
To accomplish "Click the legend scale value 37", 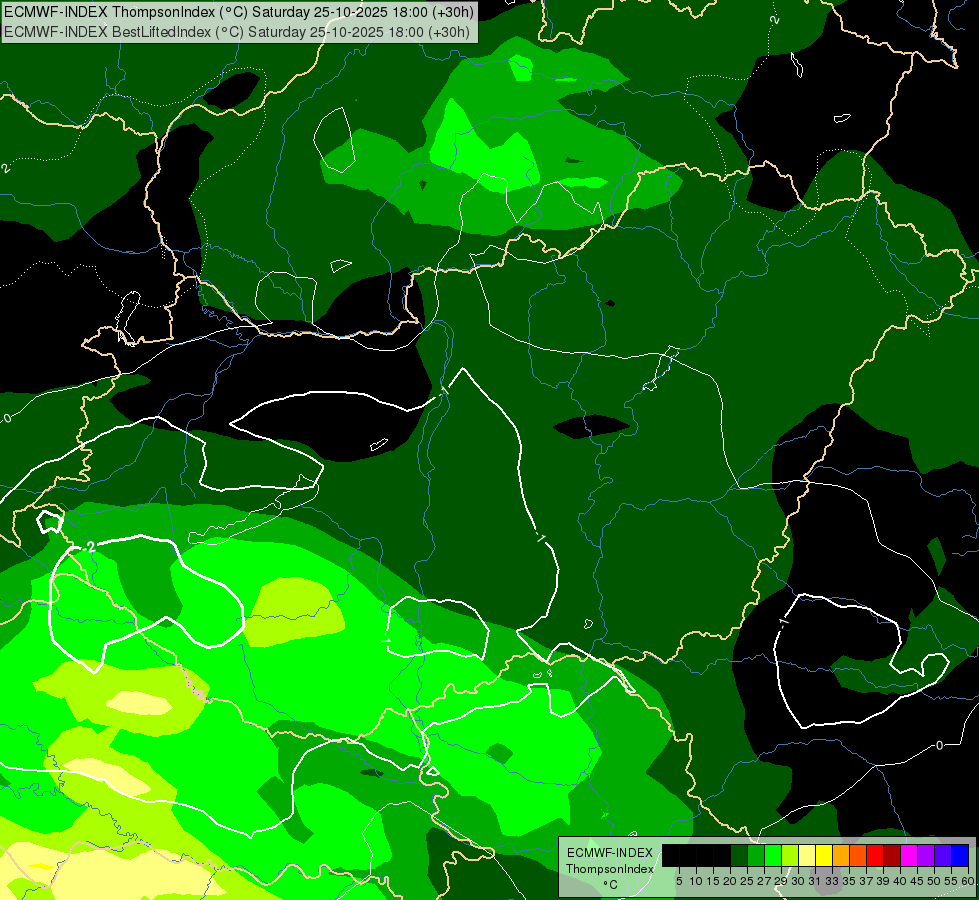I will tap(867, 881).
